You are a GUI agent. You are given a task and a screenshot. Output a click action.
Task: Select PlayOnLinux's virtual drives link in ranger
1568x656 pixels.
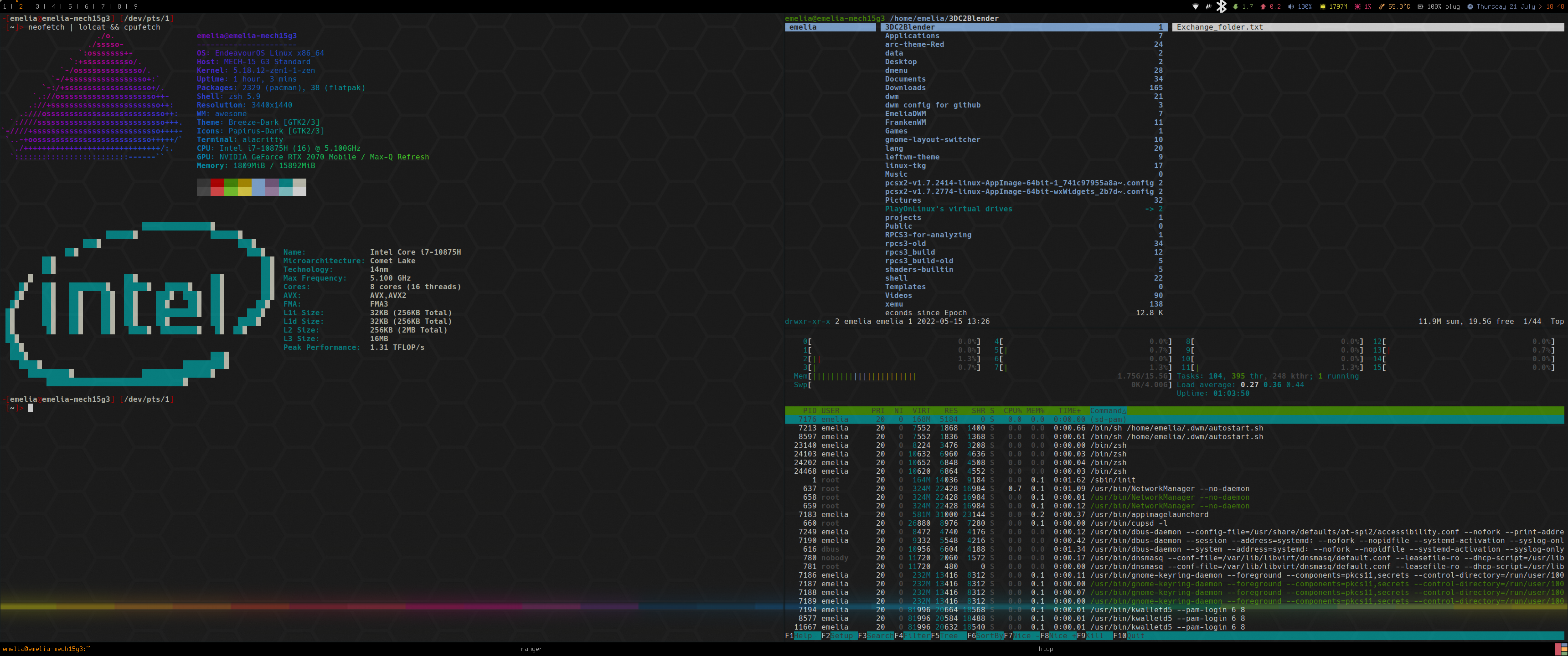tap(1024, 210)
